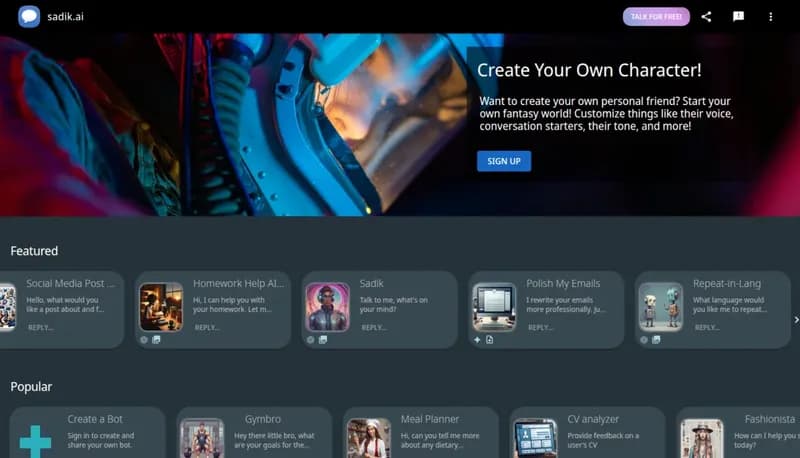Select the Fashionista bot title
Viewport: 800px width, 458px height.
point(769,419)
